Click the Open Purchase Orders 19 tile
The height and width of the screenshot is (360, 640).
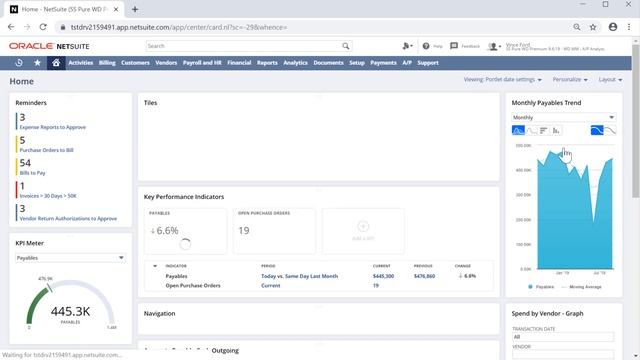coord(274,231)
